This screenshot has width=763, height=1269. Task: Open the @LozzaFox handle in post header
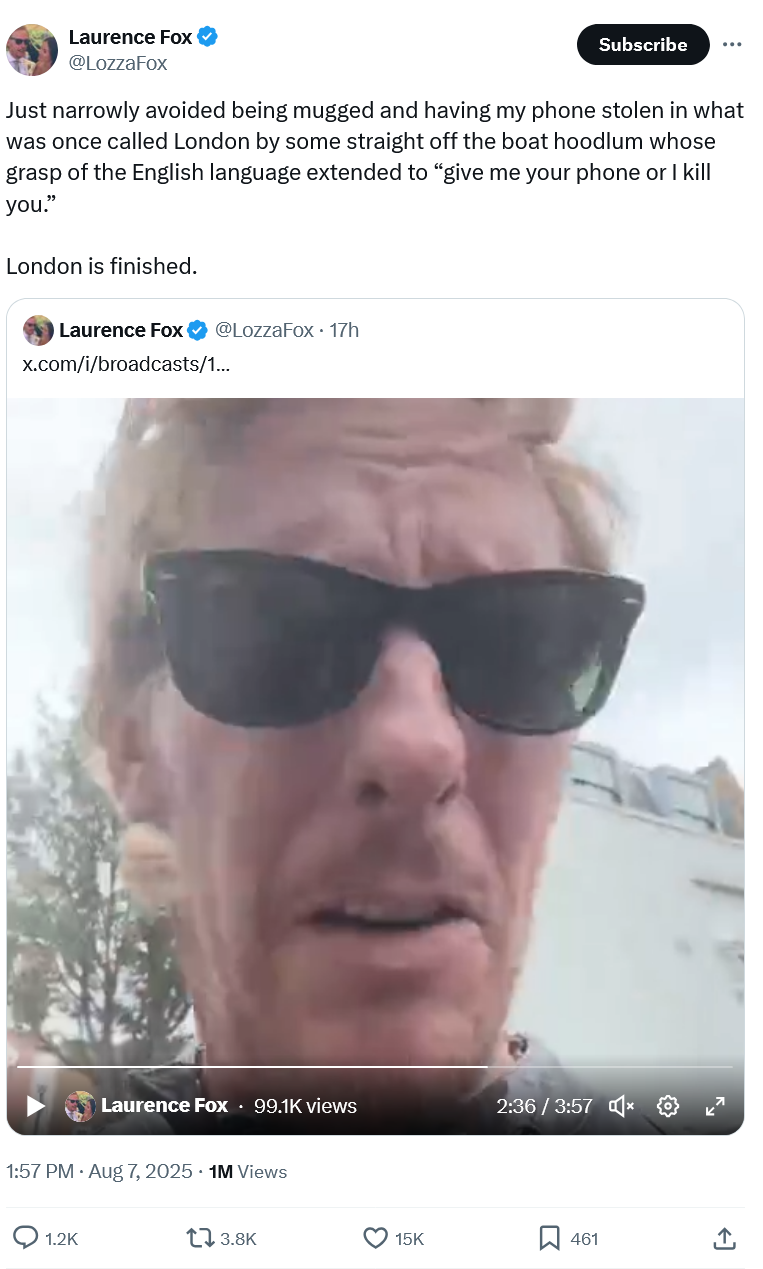(117, 63)
